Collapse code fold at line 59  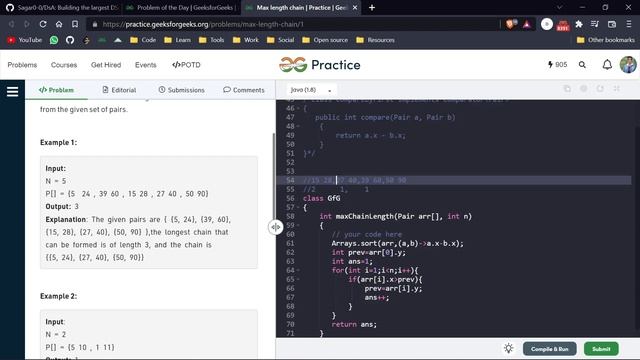[x=298, y=225]
